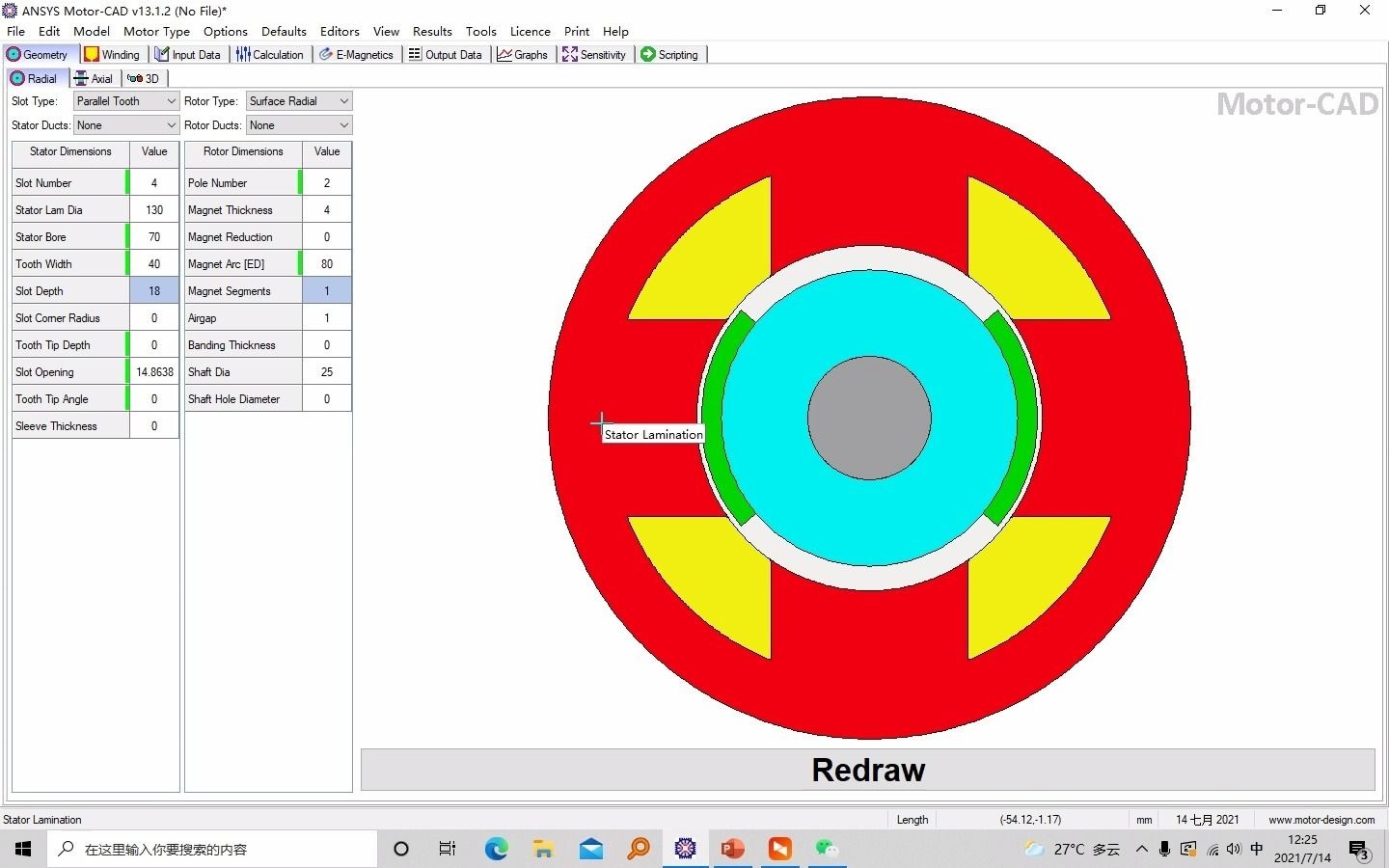Click the grey shaft in the motor drawing
Viewport: 1389px width, 868px height.
[869, 418]
